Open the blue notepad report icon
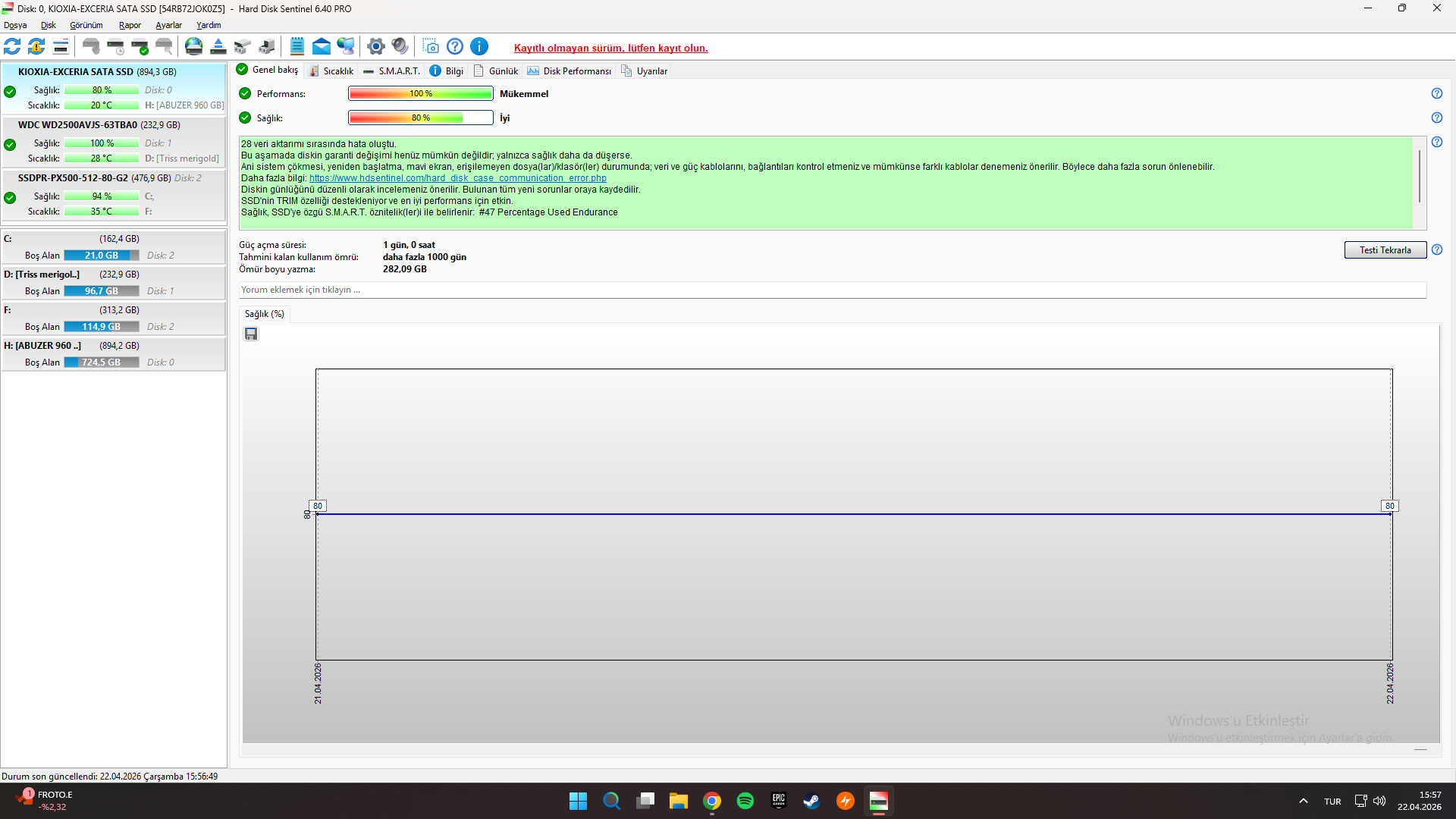 (x=297, y=47)
